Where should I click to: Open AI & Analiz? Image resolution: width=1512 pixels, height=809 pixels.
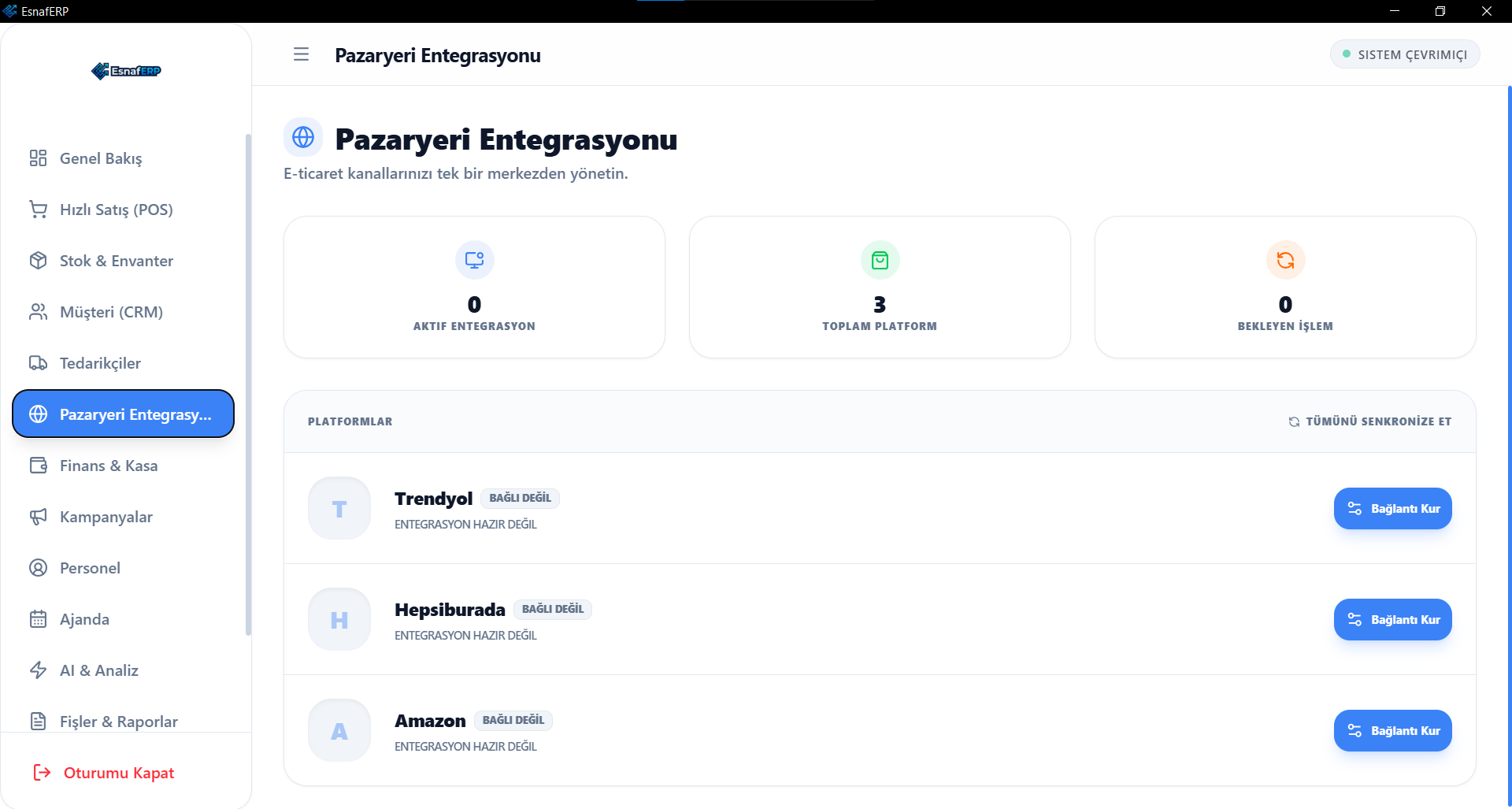pos(124,670)
